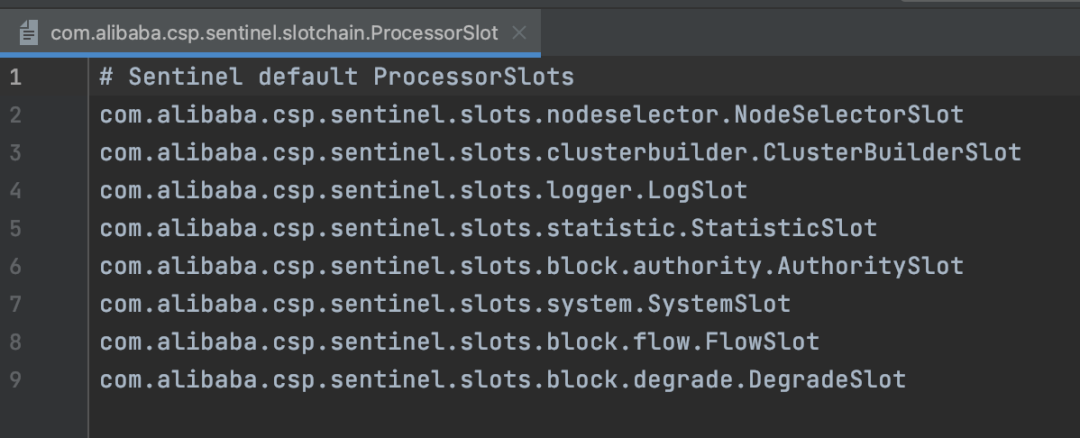
Task: Close the ProcessorSlot editor tab
Action: click(520, 33)
